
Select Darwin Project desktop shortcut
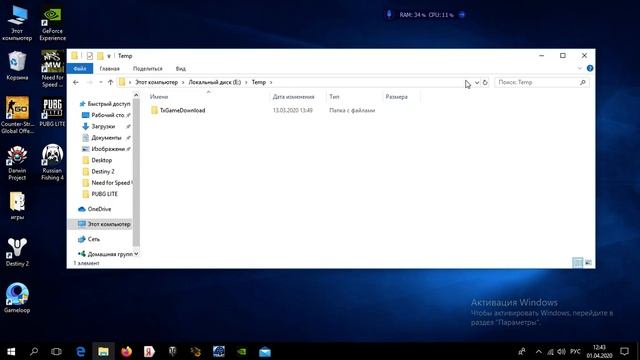[x=17, y=162]
